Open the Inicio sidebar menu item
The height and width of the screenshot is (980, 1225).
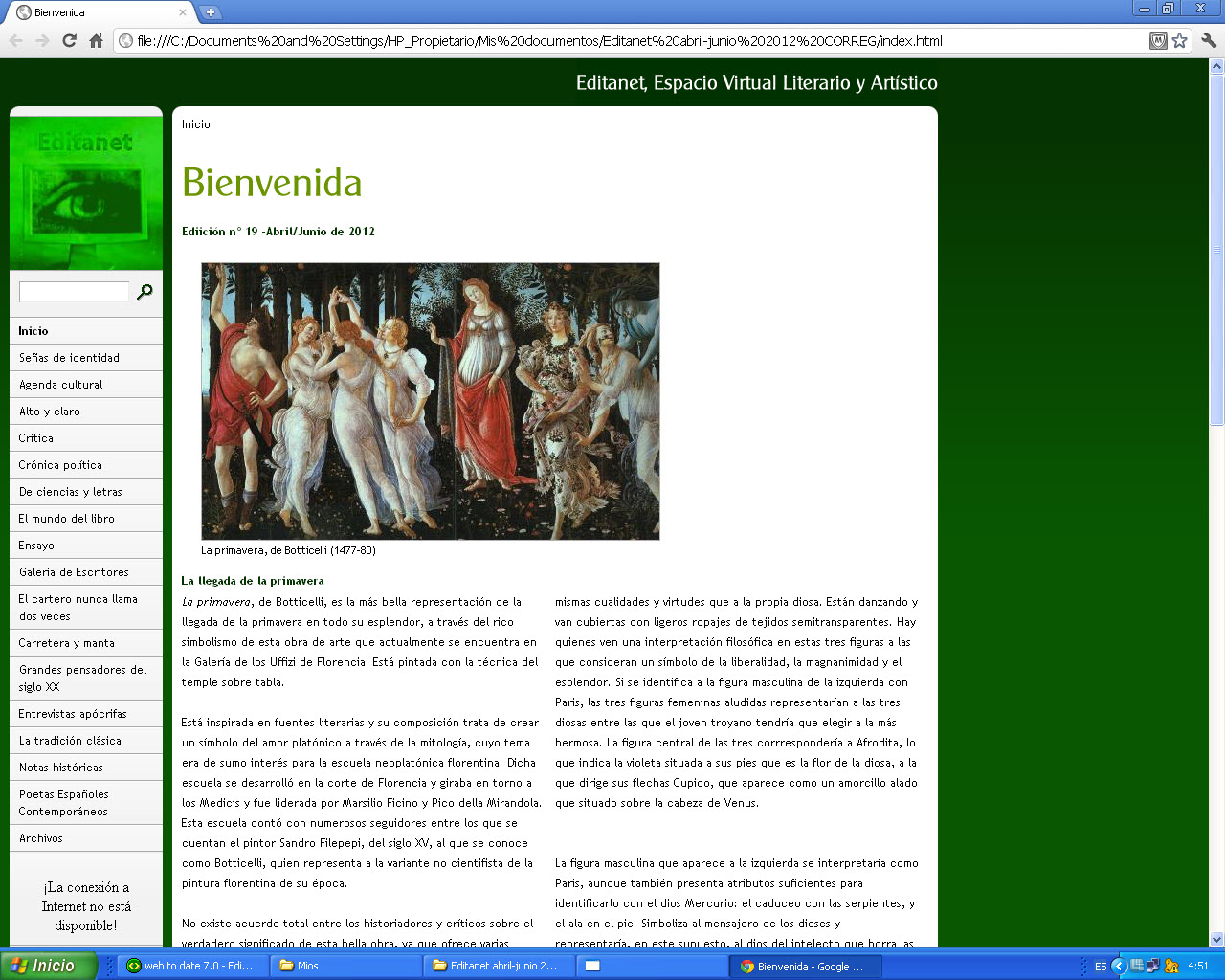(86, 331)
